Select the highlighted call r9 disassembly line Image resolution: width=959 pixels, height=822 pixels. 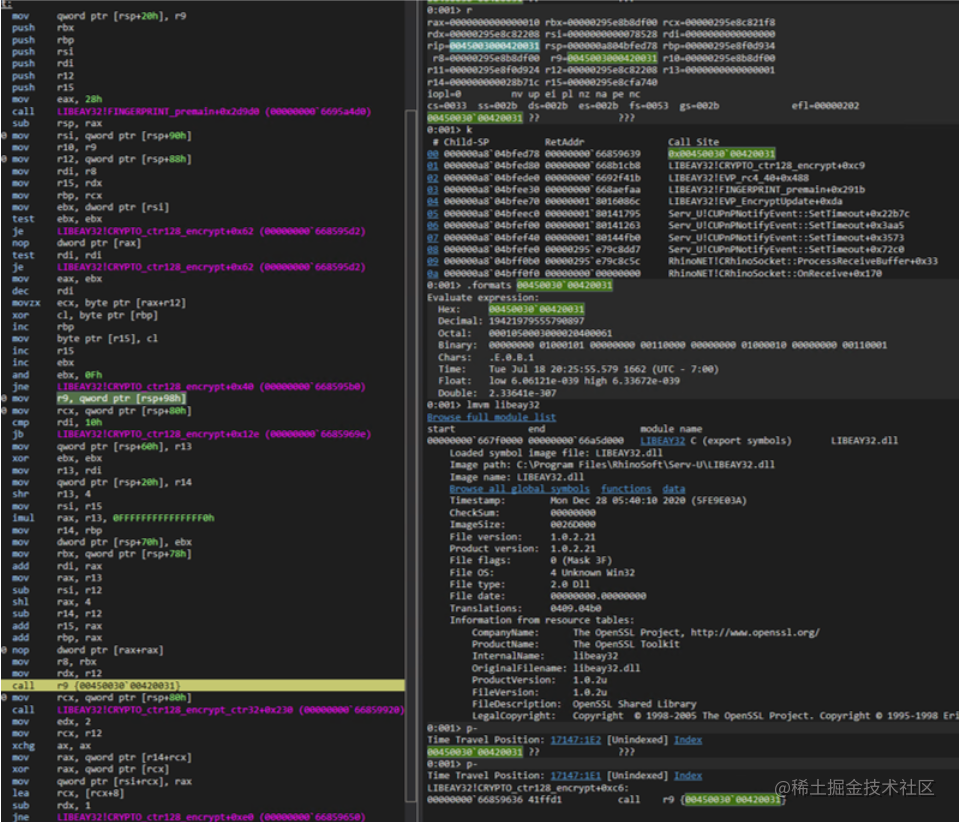(203, 686)
